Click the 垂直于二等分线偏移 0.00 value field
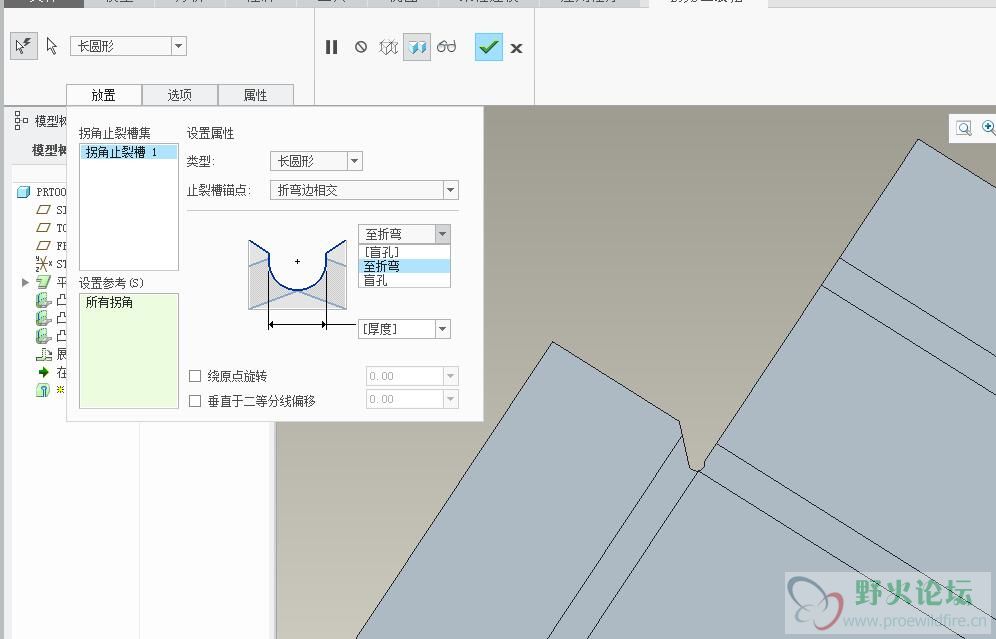The width and height of the screenshot is (996, 639). (405, 400)
